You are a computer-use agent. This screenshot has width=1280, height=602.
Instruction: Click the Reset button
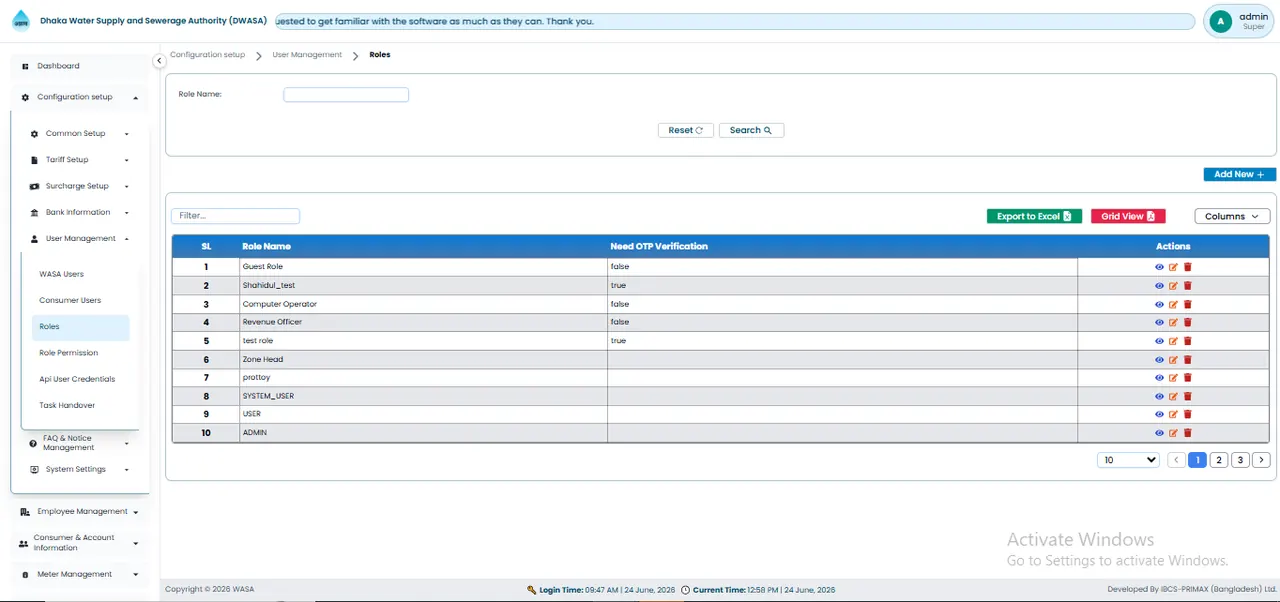(686, 130)
